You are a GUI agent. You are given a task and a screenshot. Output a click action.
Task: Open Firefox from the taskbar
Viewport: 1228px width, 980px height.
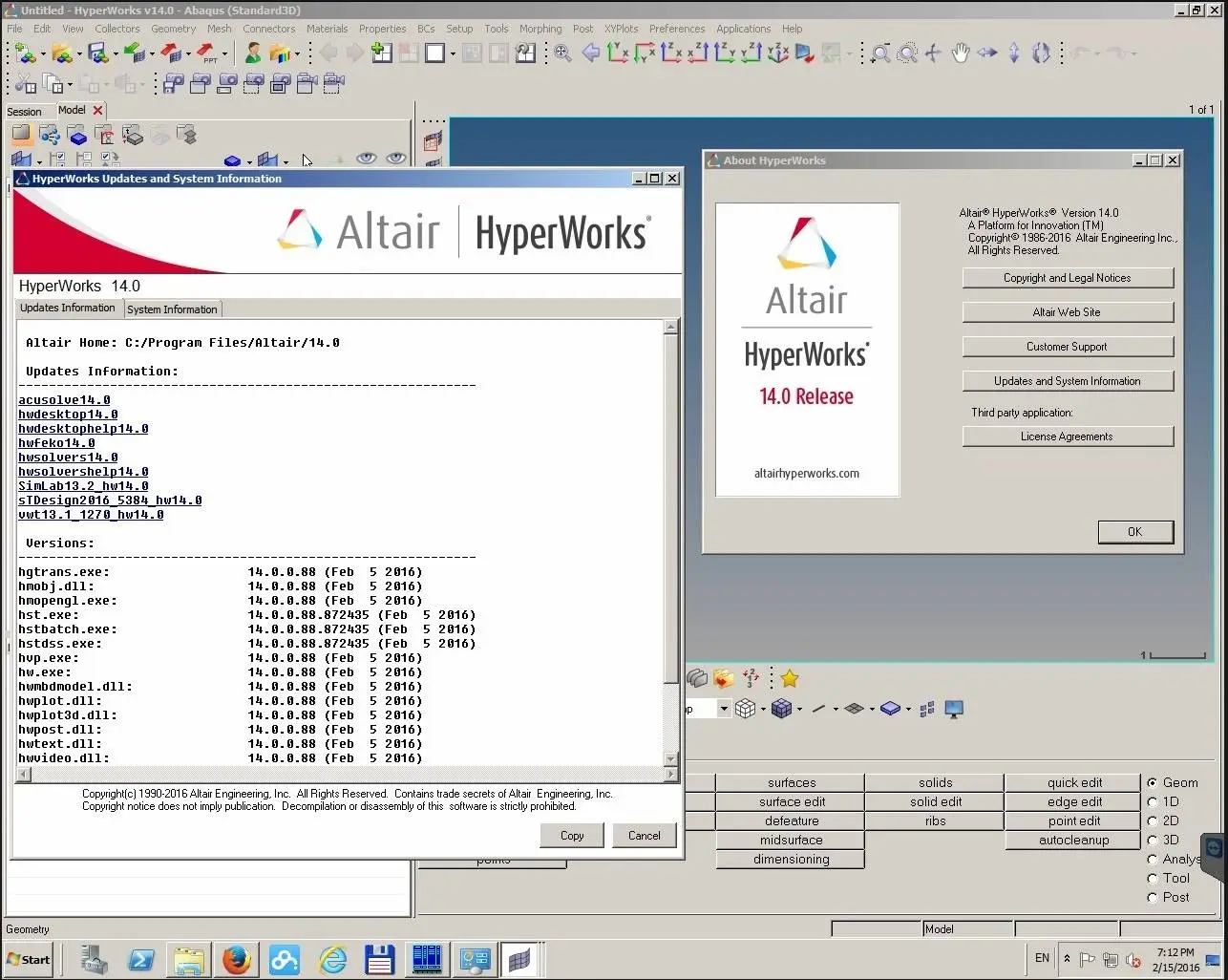click(x=236, y=960)
